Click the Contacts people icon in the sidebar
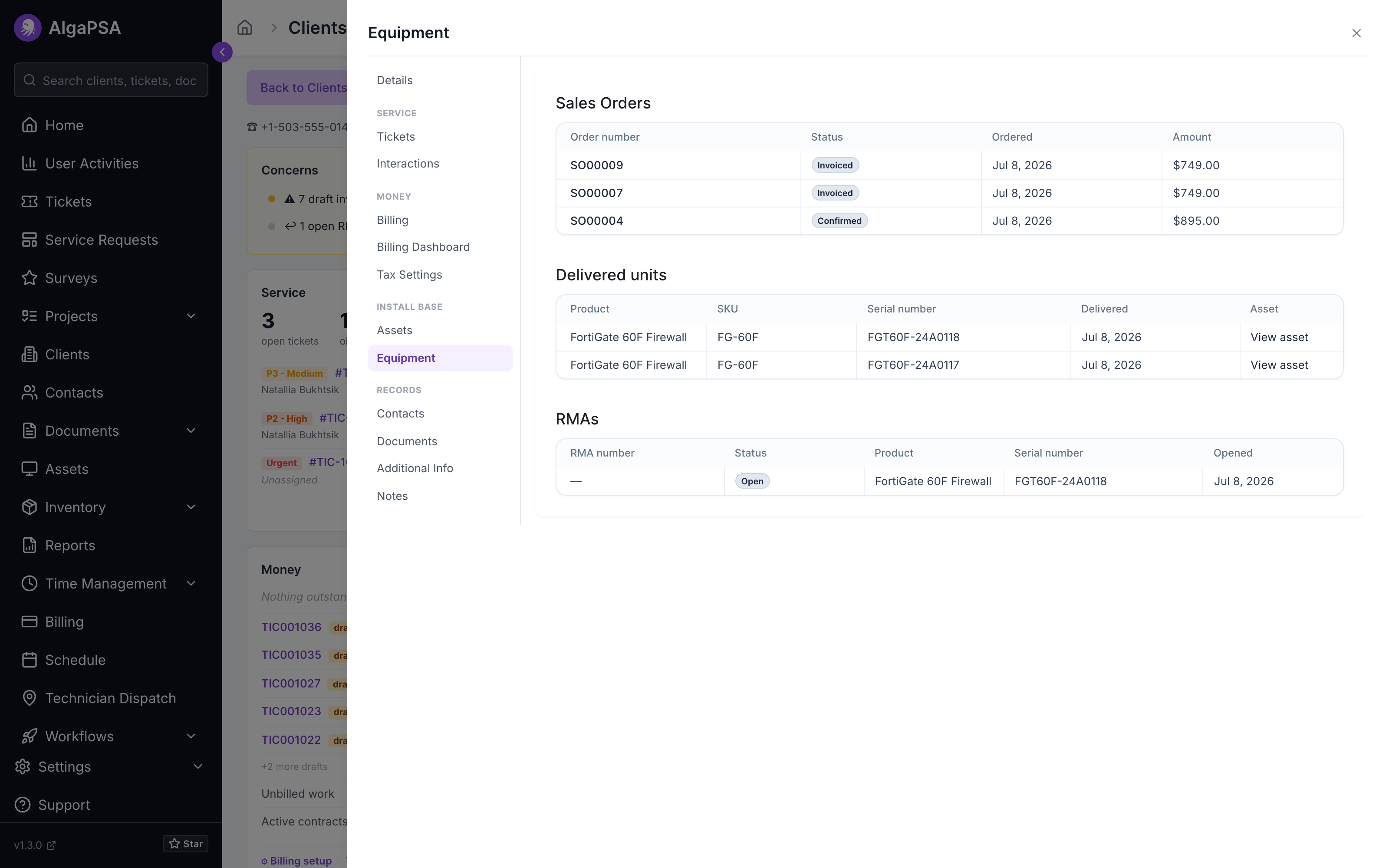 tap(29, 392)
